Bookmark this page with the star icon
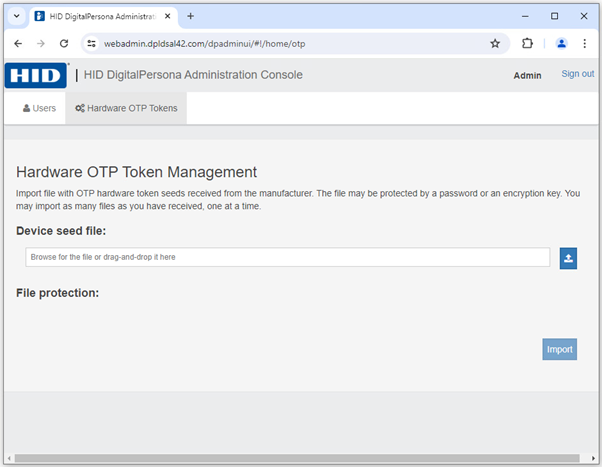The image size is (602, 467). click(x=494, y=44)
